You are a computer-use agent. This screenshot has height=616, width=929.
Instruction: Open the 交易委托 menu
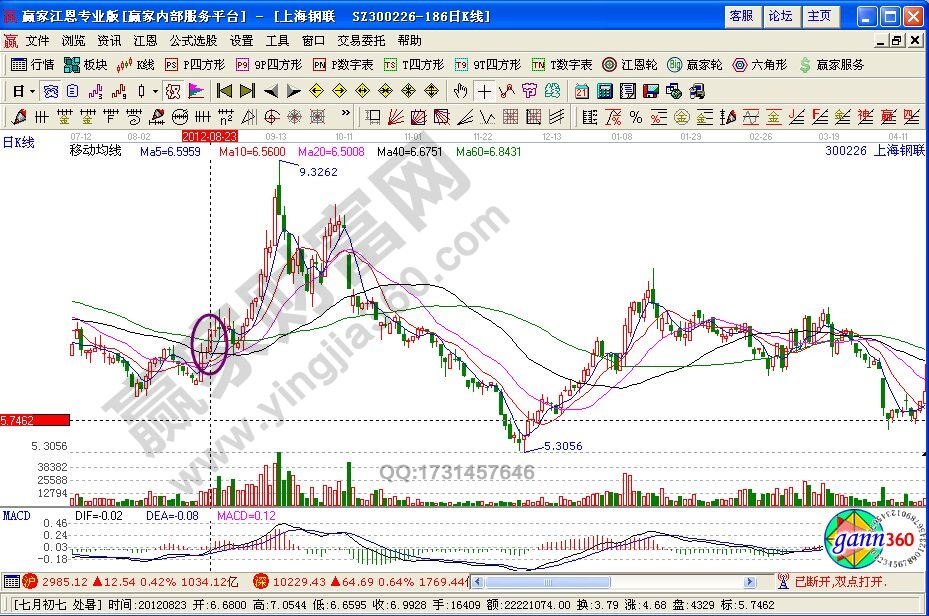[361, 41]
